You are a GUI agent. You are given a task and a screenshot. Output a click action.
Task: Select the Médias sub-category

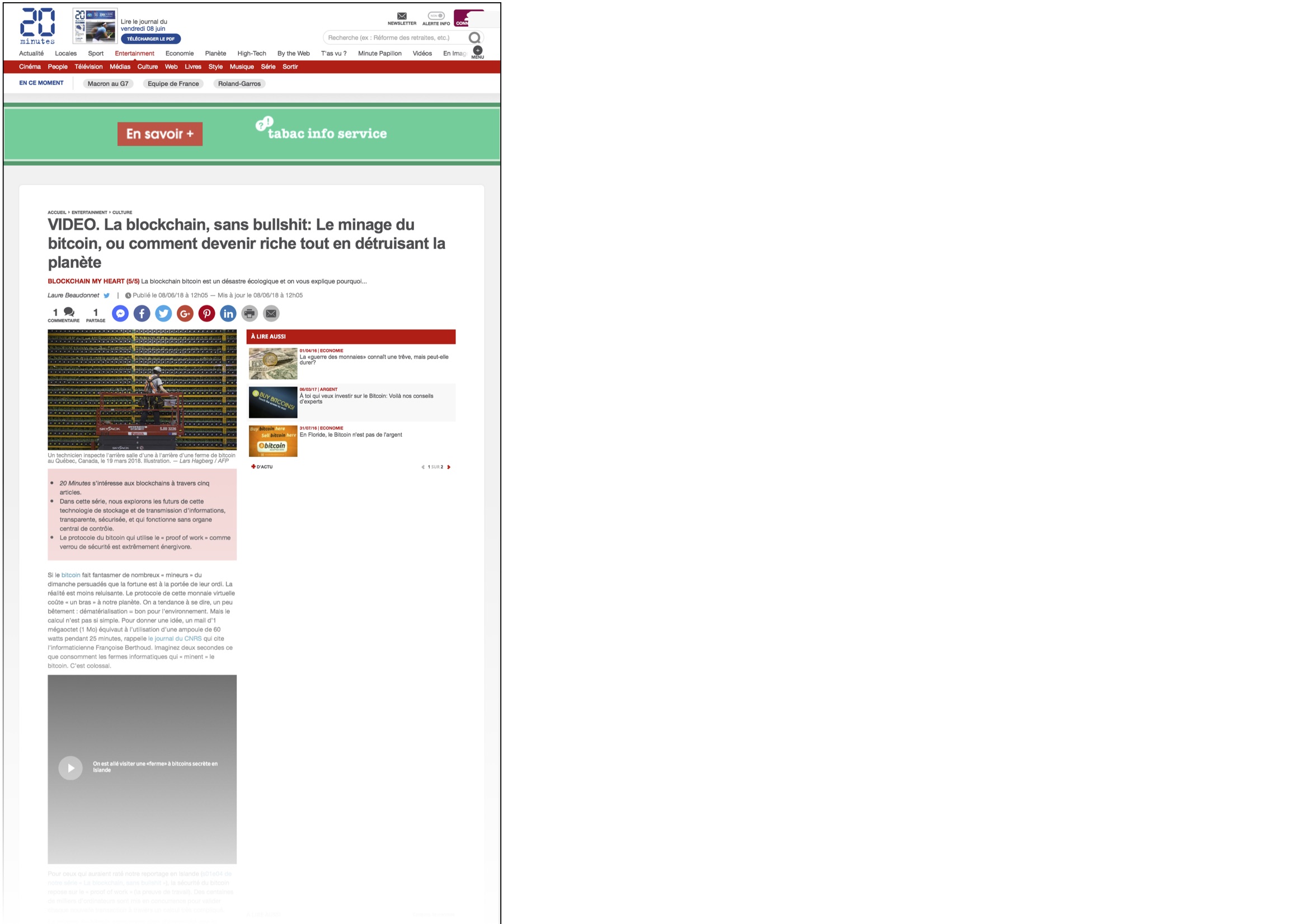[x=120, y=67]
